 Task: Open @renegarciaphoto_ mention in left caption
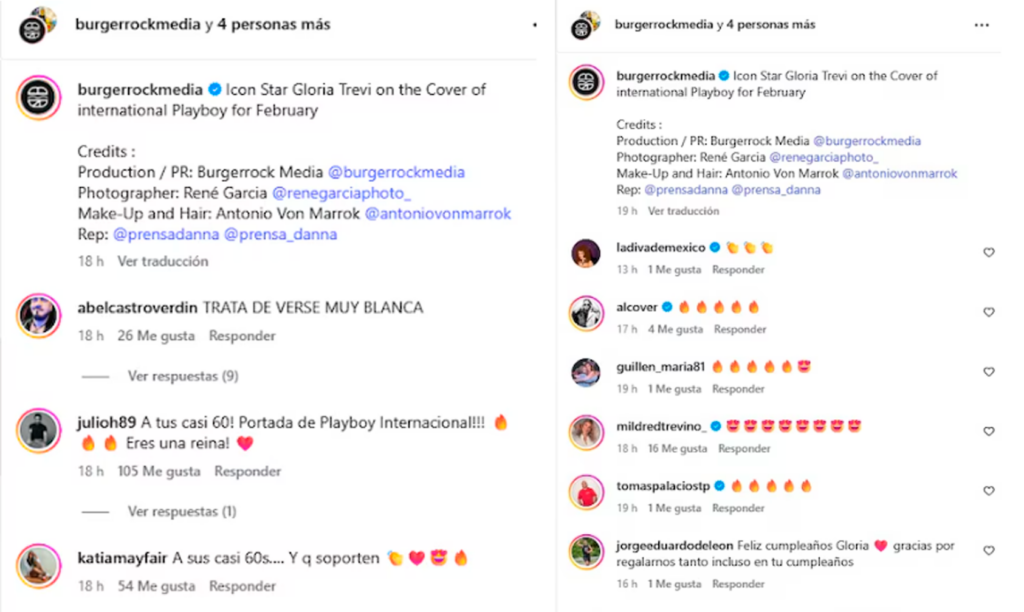click(342, 193)
